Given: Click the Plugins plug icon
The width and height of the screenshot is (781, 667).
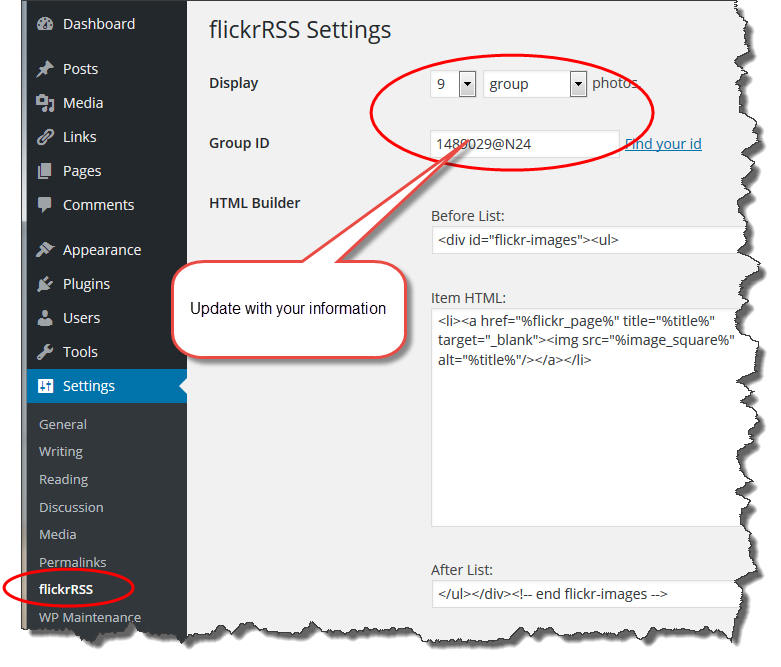Looking at the screenshot, I should click(45, 283).
